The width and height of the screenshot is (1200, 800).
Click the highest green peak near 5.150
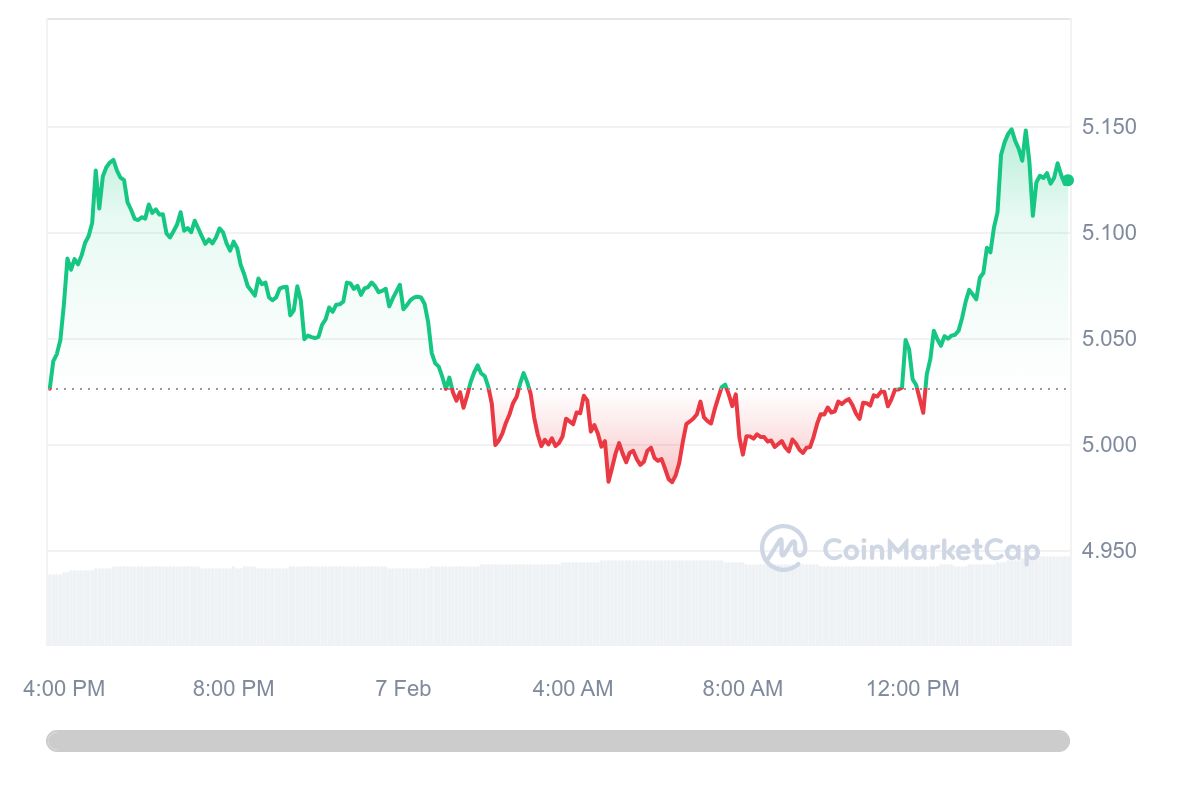[1011, 129]
